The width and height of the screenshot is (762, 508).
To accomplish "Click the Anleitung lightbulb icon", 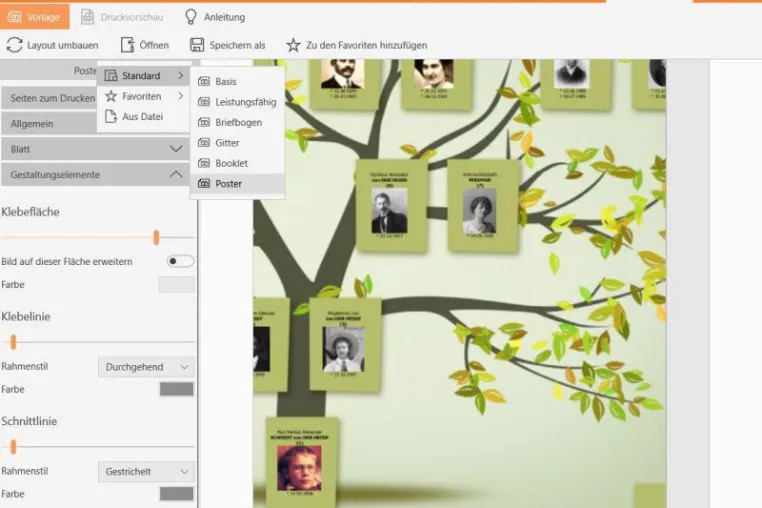I will pos(190,17).
